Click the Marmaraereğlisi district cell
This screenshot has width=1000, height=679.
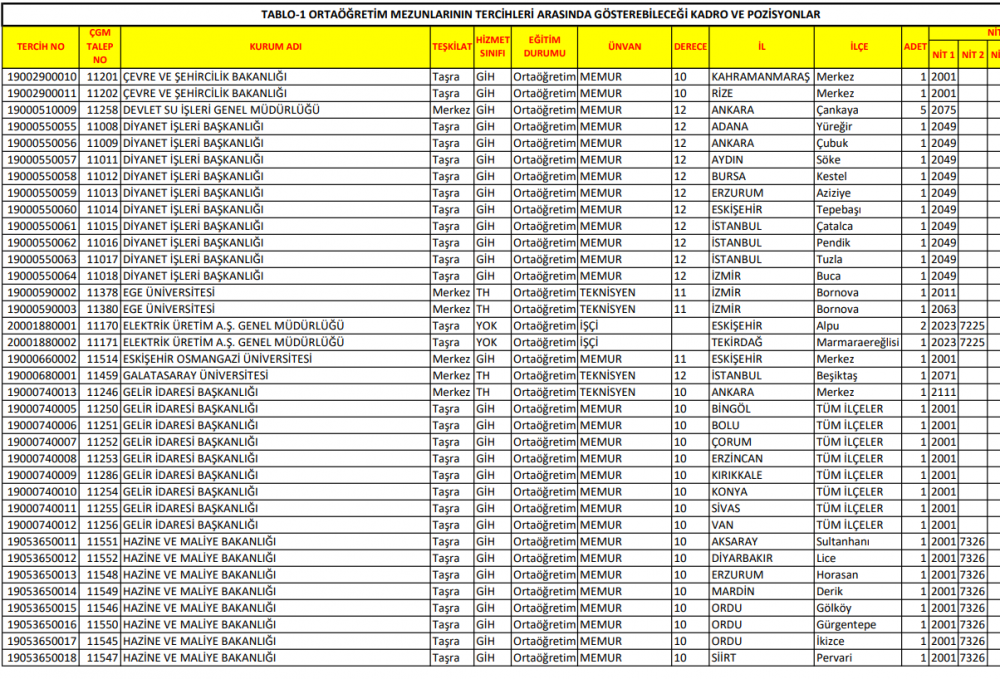click(x=857, y=342)
